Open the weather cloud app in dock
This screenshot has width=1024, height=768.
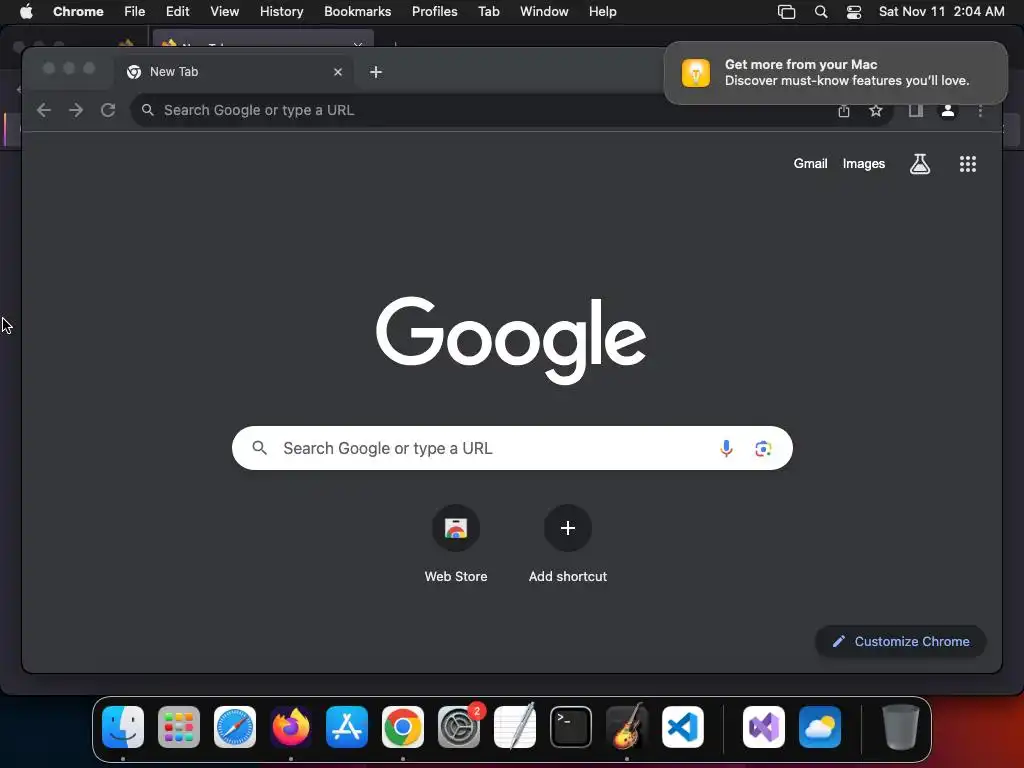coord(820,727)
